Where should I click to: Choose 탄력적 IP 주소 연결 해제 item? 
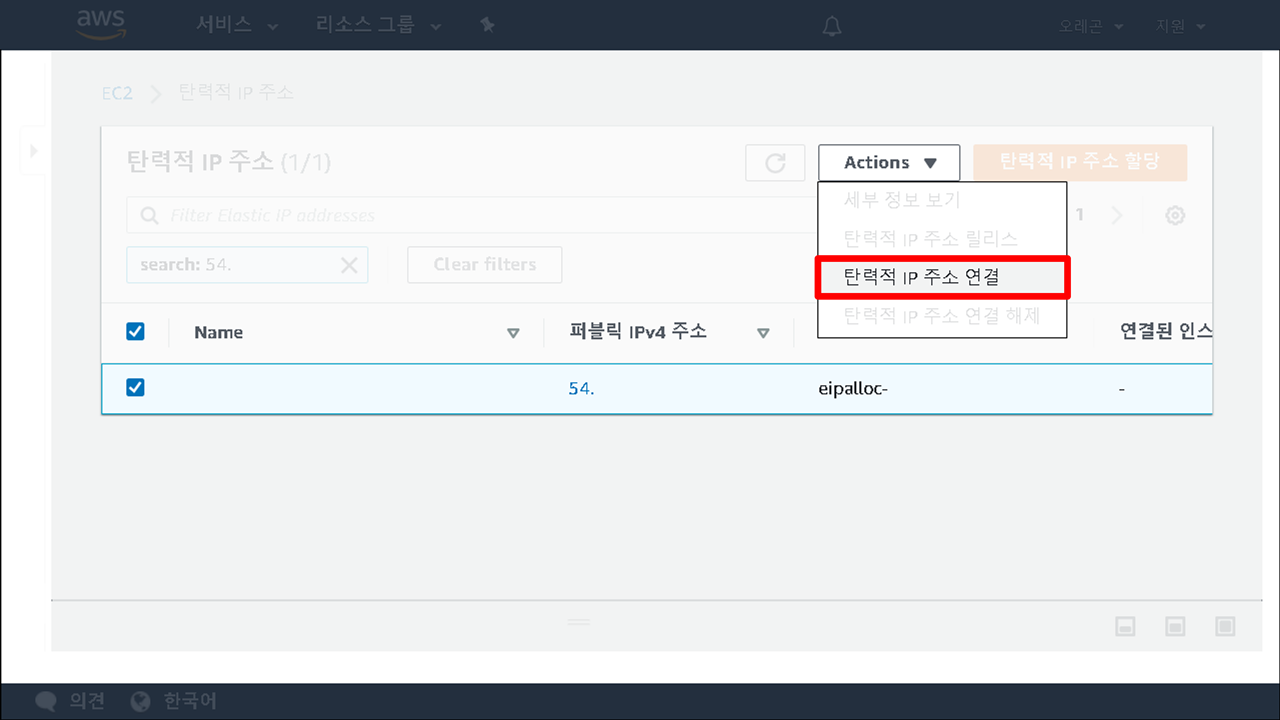pos(942,316)
